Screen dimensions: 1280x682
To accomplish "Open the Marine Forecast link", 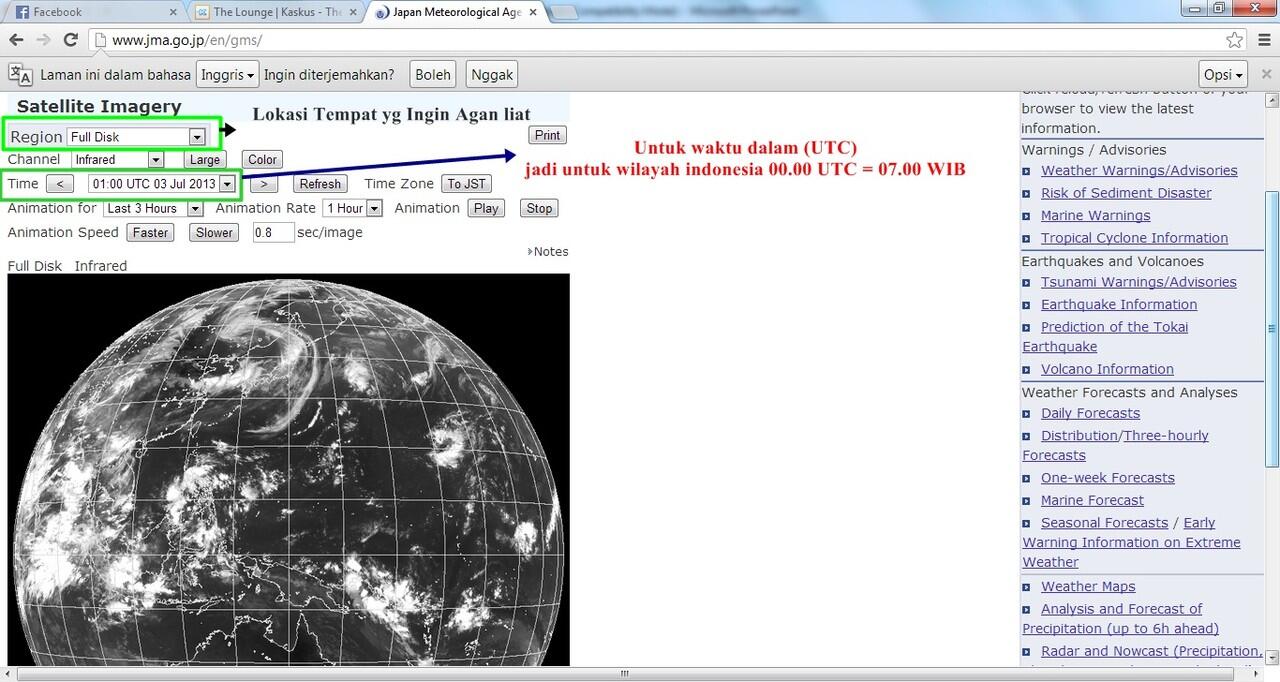I will tap(1092, 501).
